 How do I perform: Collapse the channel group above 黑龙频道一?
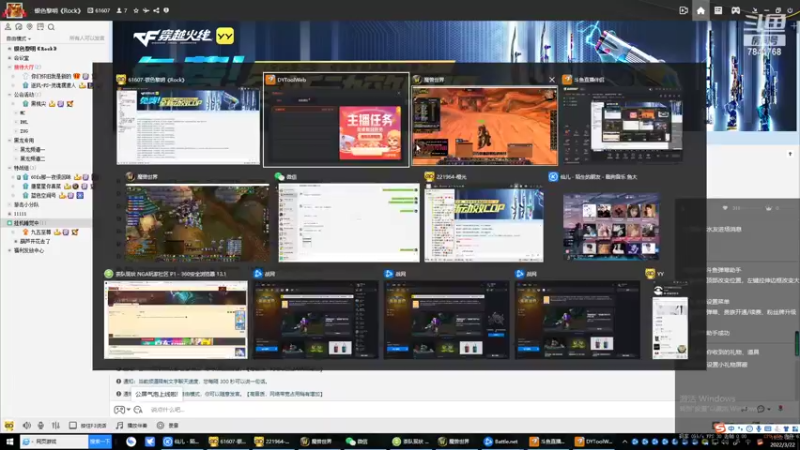pos(9,140)
